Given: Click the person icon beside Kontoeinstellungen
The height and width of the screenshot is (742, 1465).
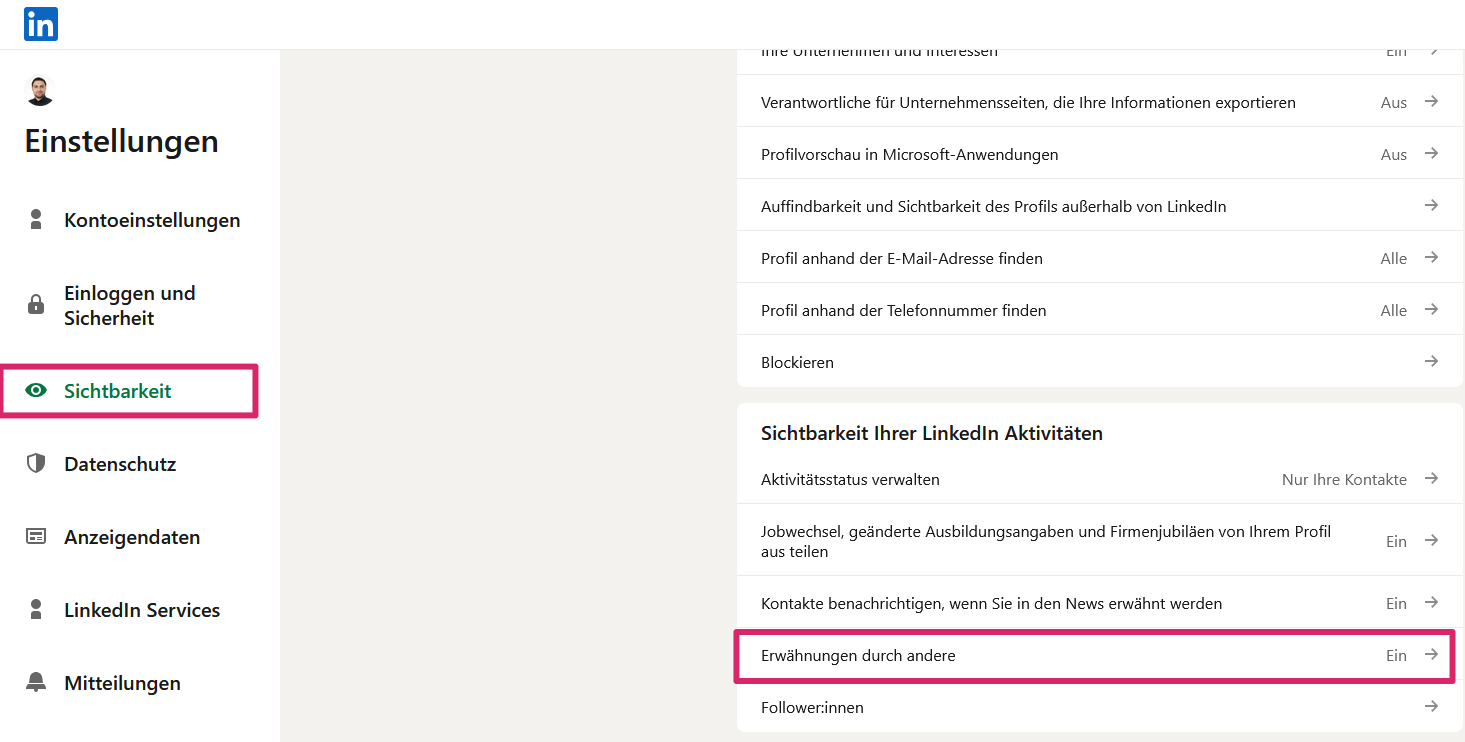Looking at the screenshot, I should tap(36, 220).
